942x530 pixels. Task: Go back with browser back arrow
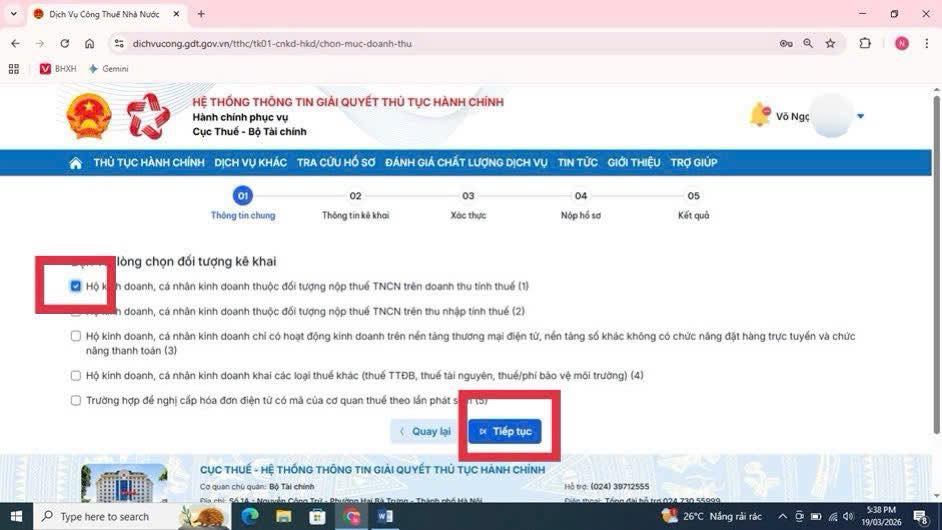point(15,43)
